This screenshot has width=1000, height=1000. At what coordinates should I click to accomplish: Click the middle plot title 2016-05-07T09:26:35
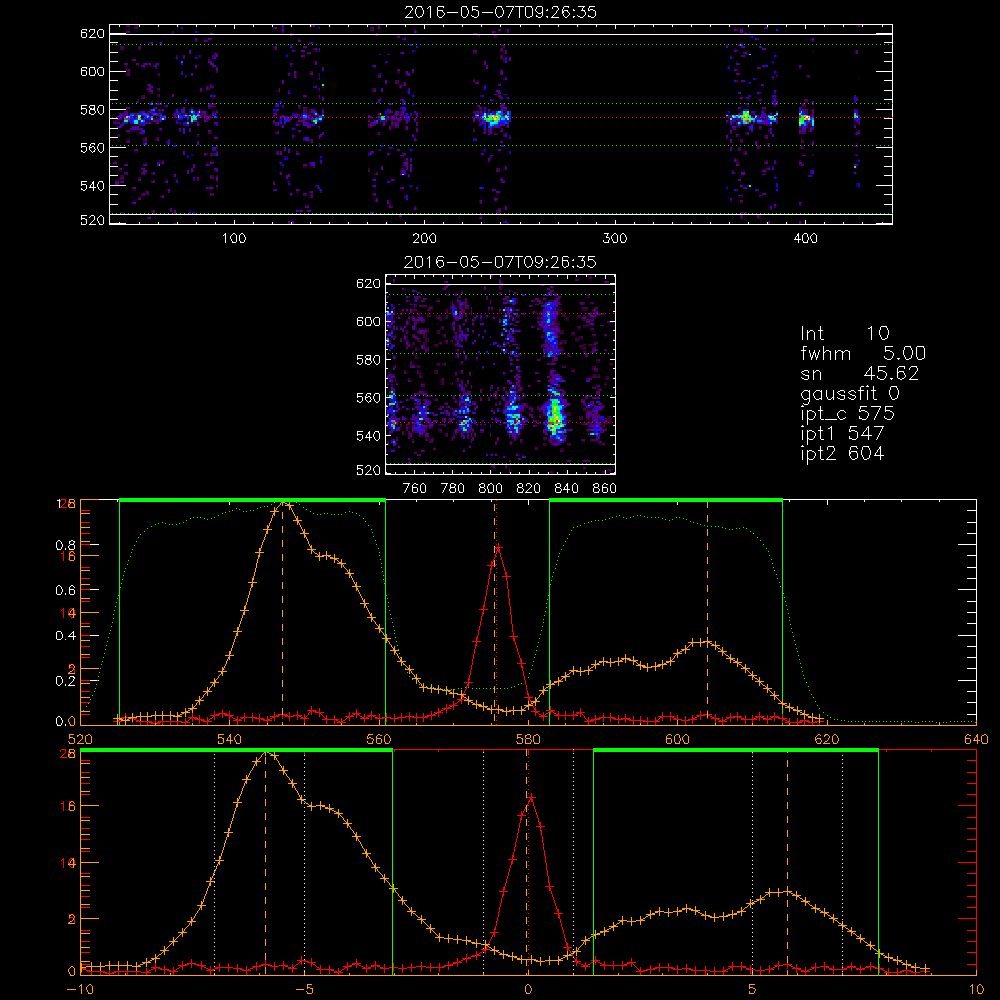(500, 262)
